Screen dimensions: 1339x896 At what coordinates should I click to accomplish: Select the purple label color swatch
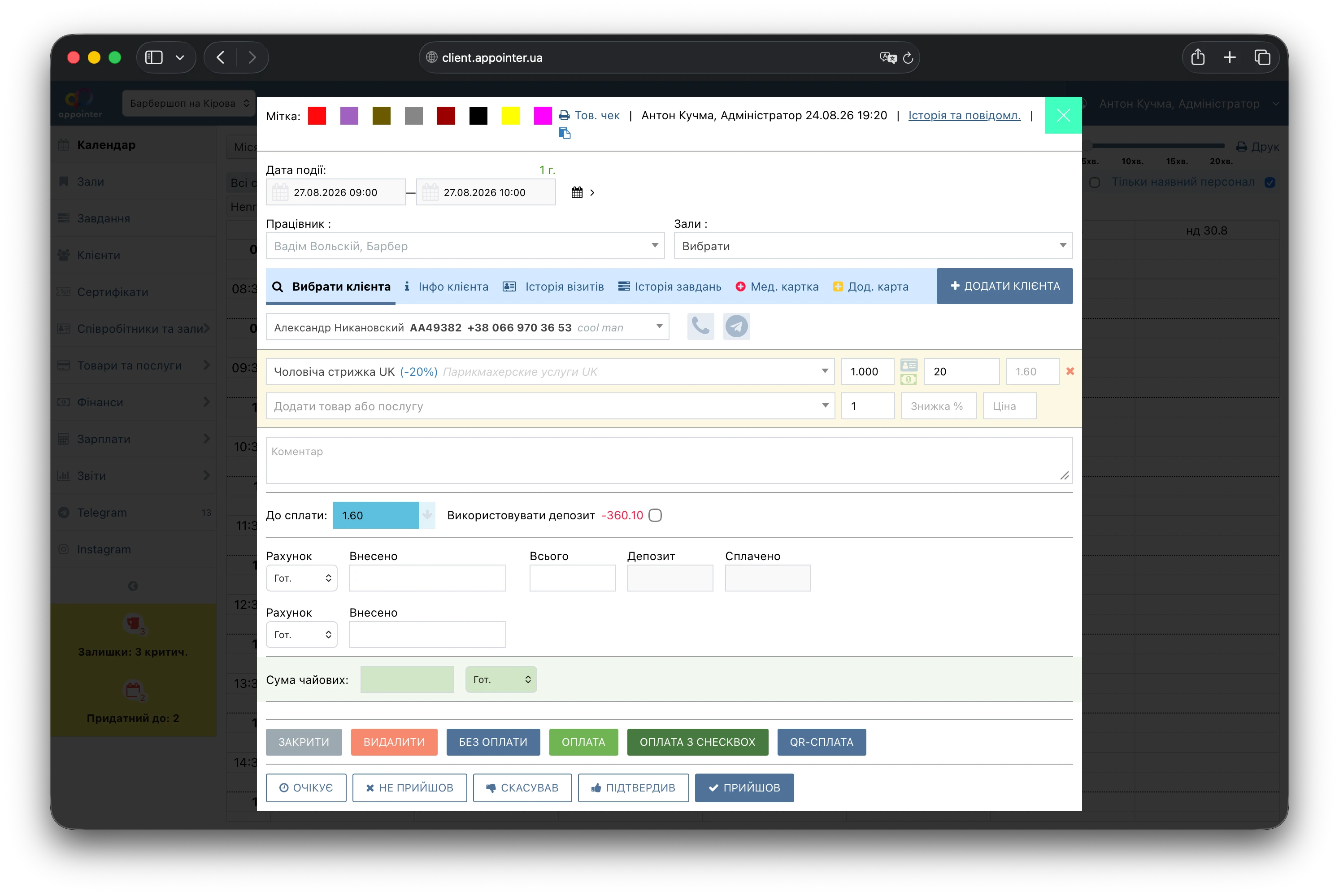349,115
